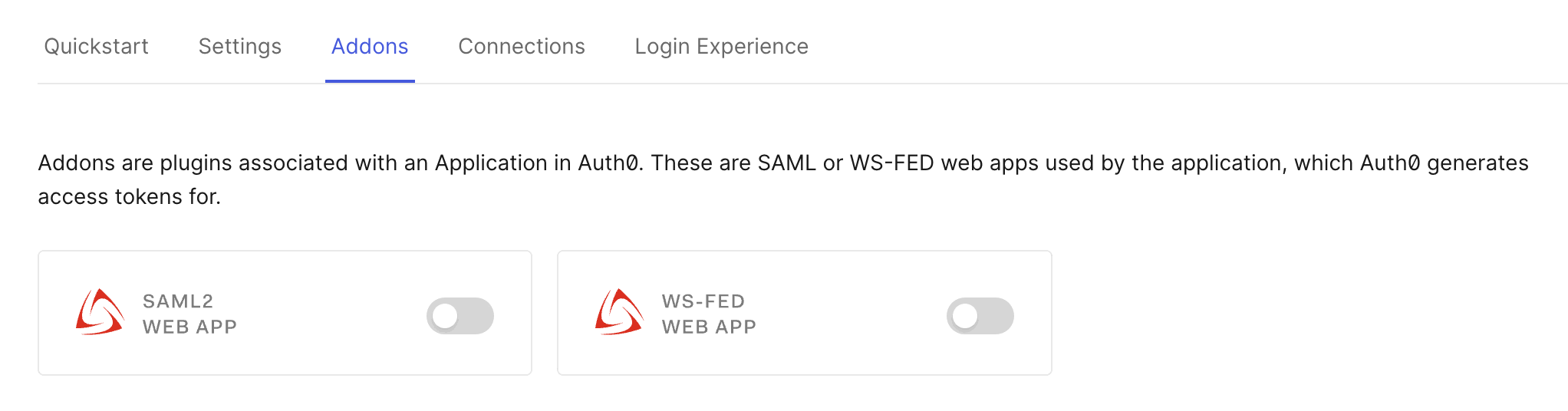
Task: Click 'WEB APP' text under WS-FED title
Action: click(709, 327)
